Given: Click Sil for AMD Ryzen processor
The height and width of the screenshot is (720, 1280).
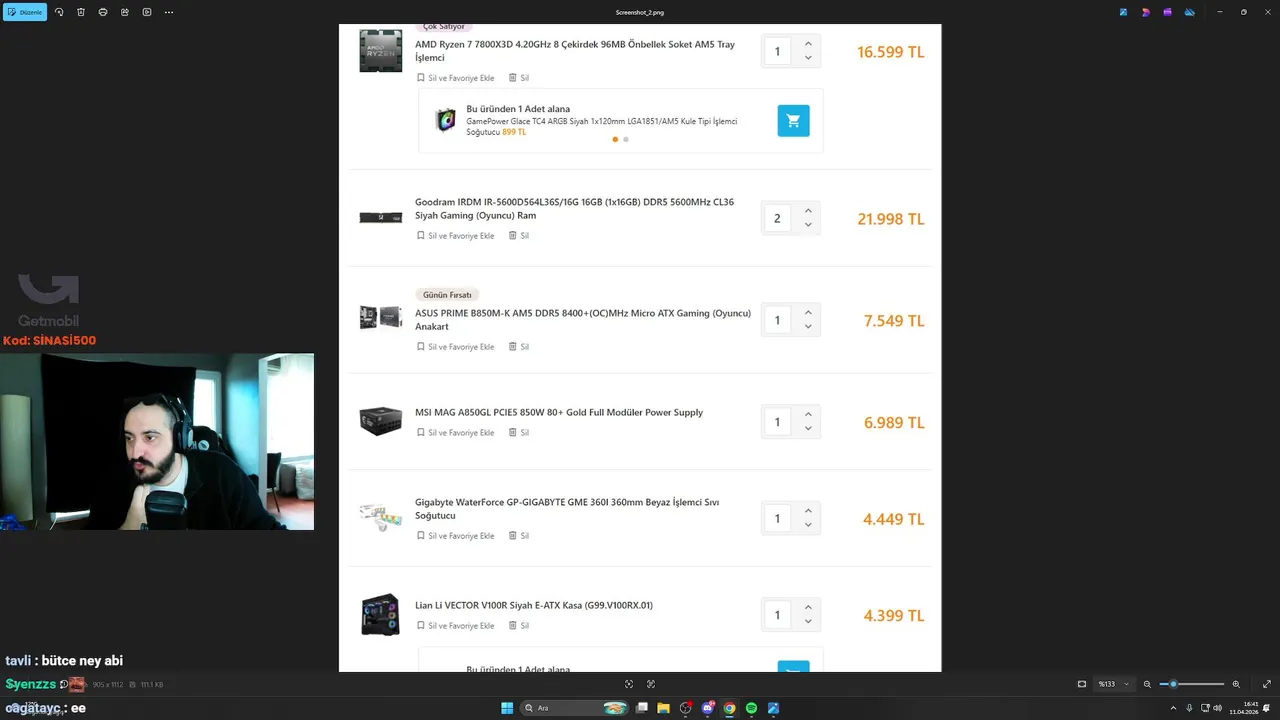Looking at the screenshot, I should (519, 78).
